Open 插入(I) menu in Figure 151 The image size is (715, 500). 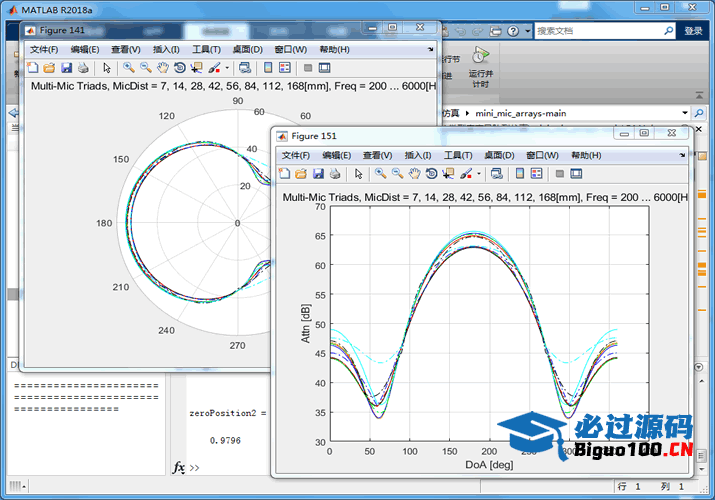(x=418, y=155)
